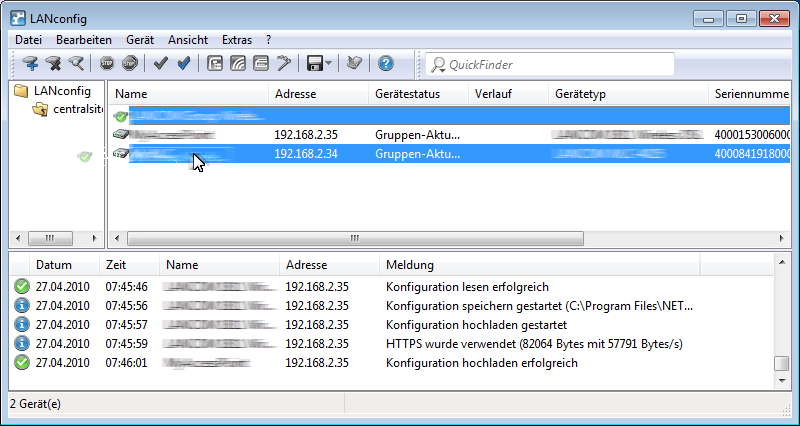Open the dropdown arrow beside the save icon
Image resolution: width=800 pixels, height=426 pixels.
(329, 64)
